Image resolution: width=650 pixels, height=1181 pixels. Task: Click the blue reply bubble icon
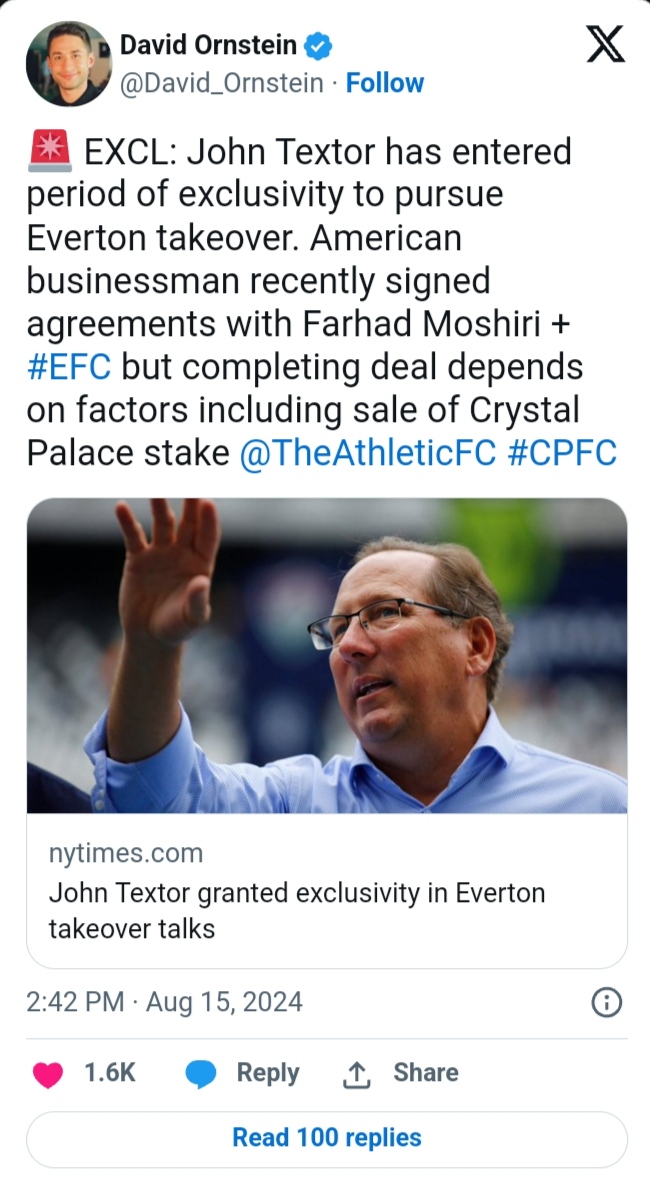coord(201,1074)
